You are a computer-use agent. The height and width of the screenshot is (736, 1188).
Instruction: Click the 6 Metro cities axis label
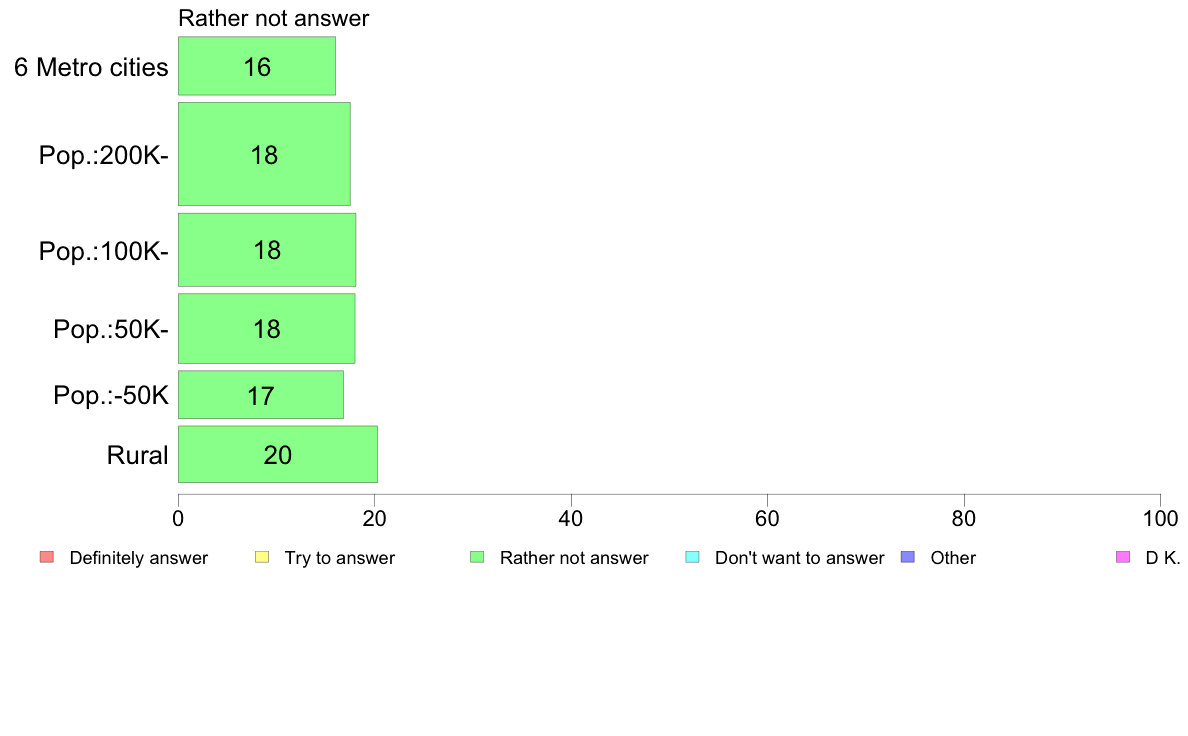(91, 67)
